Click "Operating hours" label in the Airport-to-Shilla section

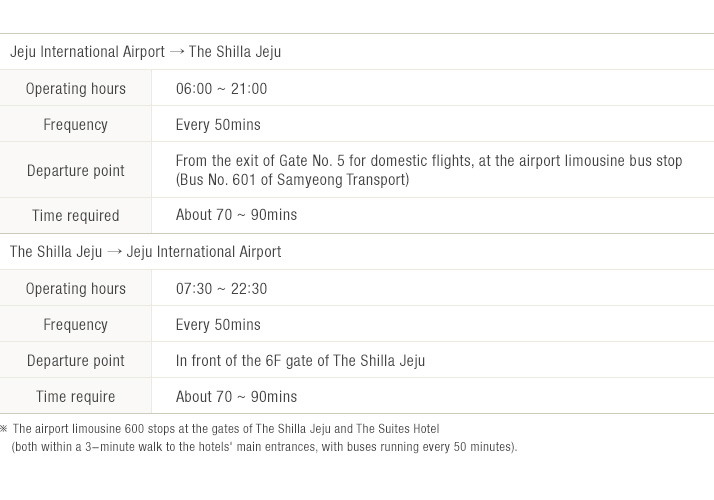pos(75,89)
